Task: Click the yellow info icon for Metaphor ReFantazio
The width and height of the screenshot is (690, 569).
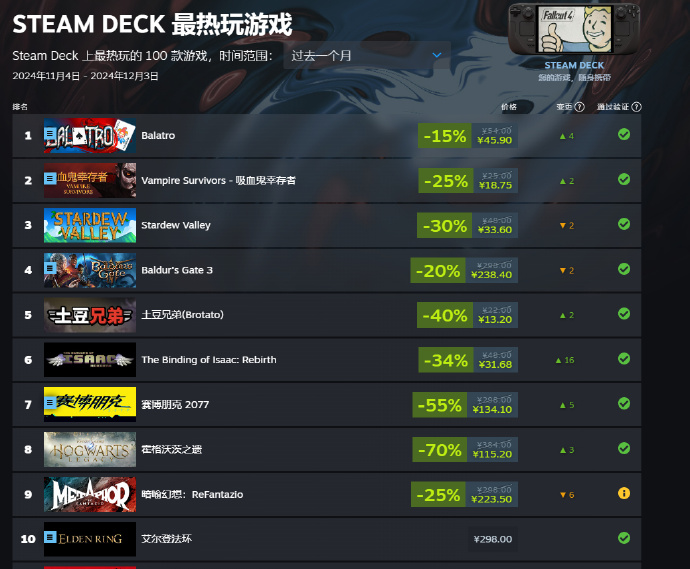Action: click(624, 493)
